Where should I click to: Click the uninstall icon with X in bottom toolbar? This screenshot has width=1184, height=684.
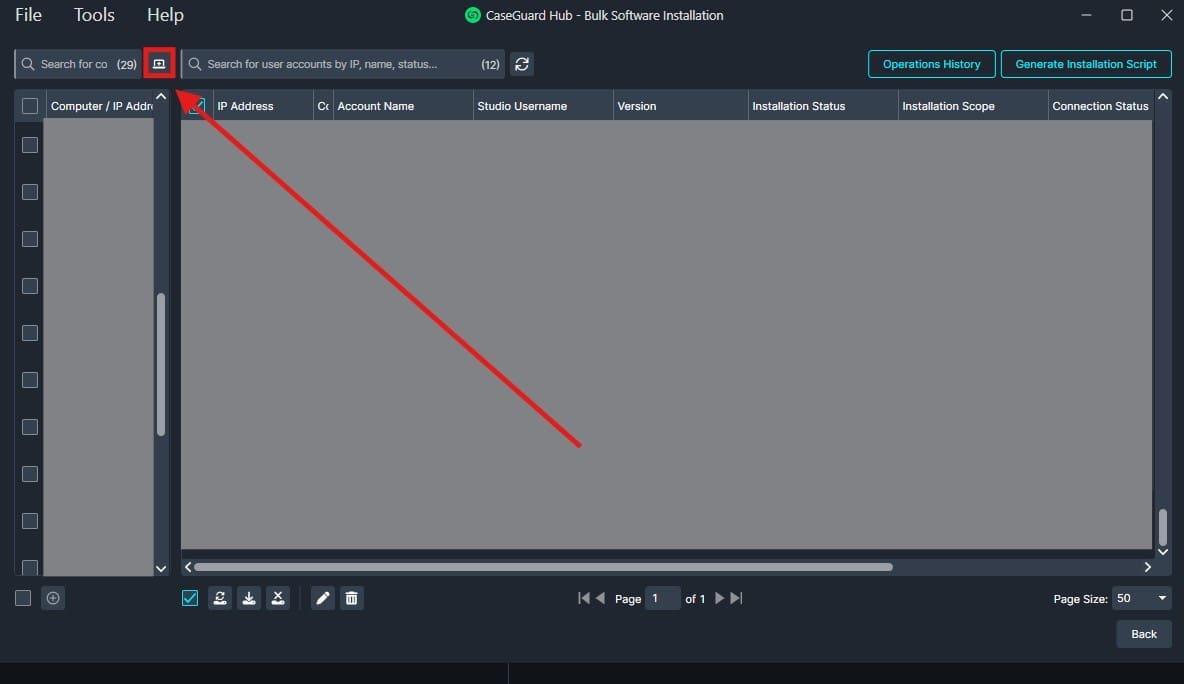278,598
